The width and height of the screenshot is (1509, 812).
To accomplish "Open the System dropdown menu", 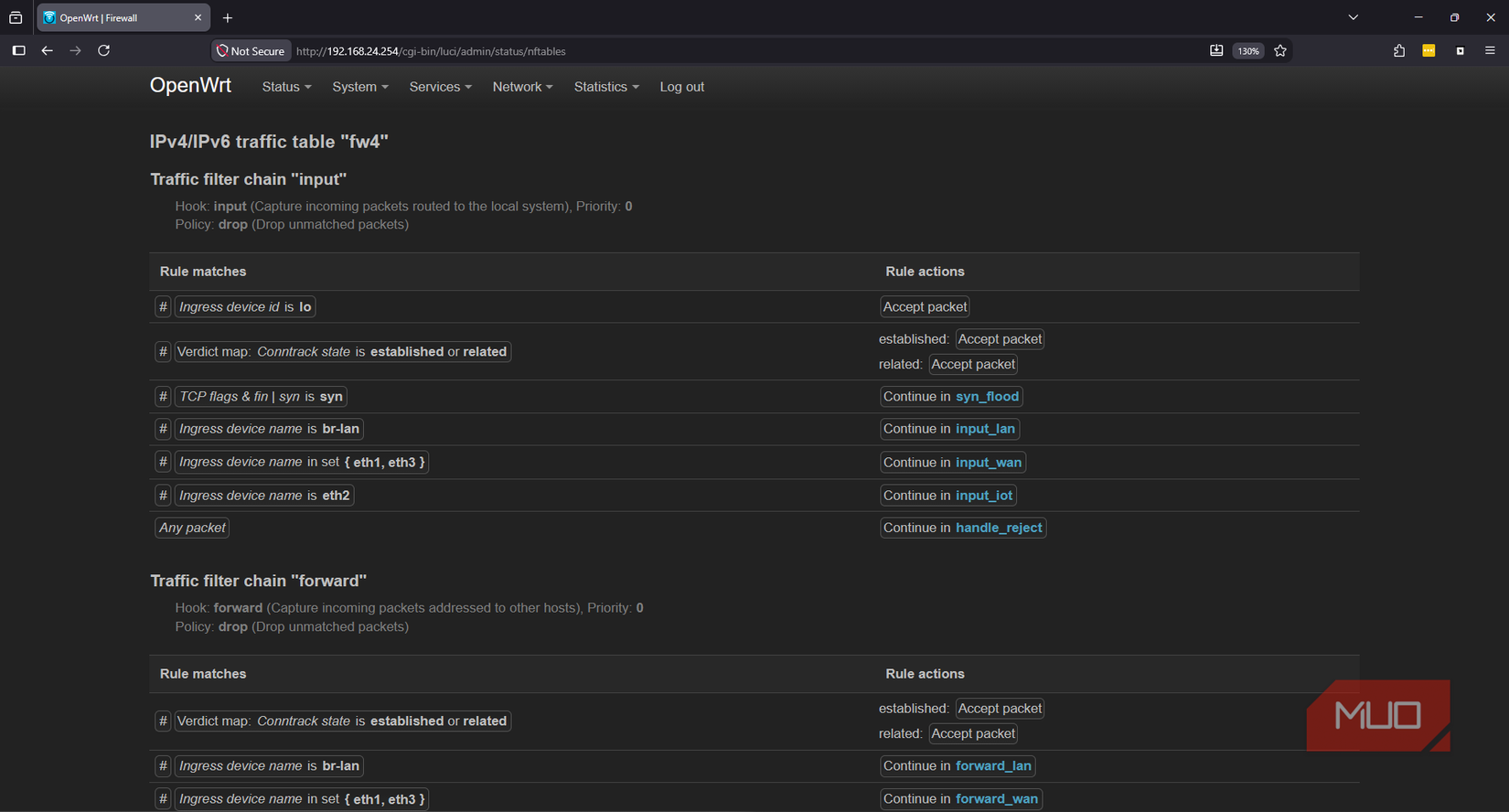I will point(360,87).
